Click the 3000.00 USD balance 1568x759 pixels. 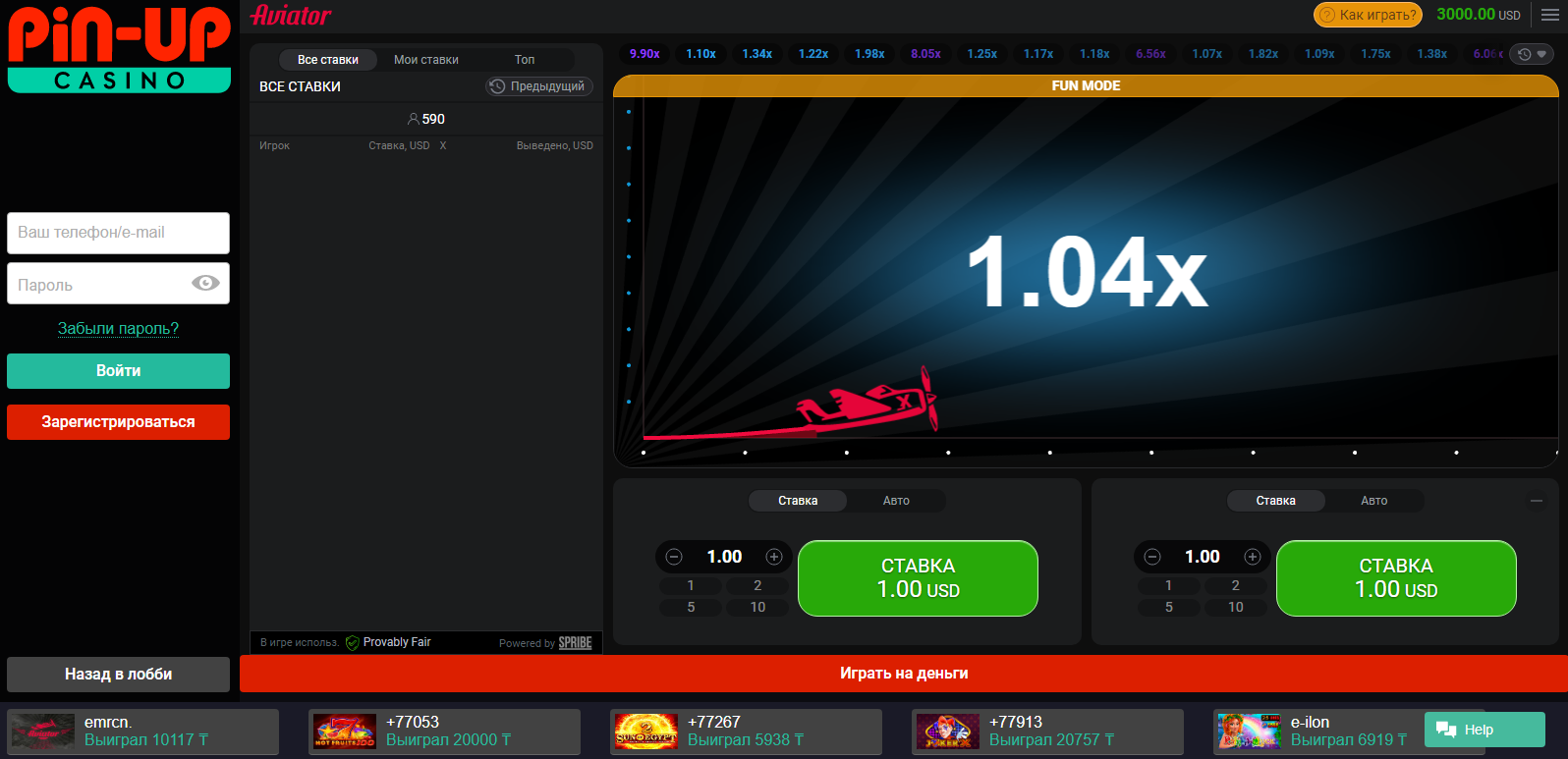point(1479,15)
